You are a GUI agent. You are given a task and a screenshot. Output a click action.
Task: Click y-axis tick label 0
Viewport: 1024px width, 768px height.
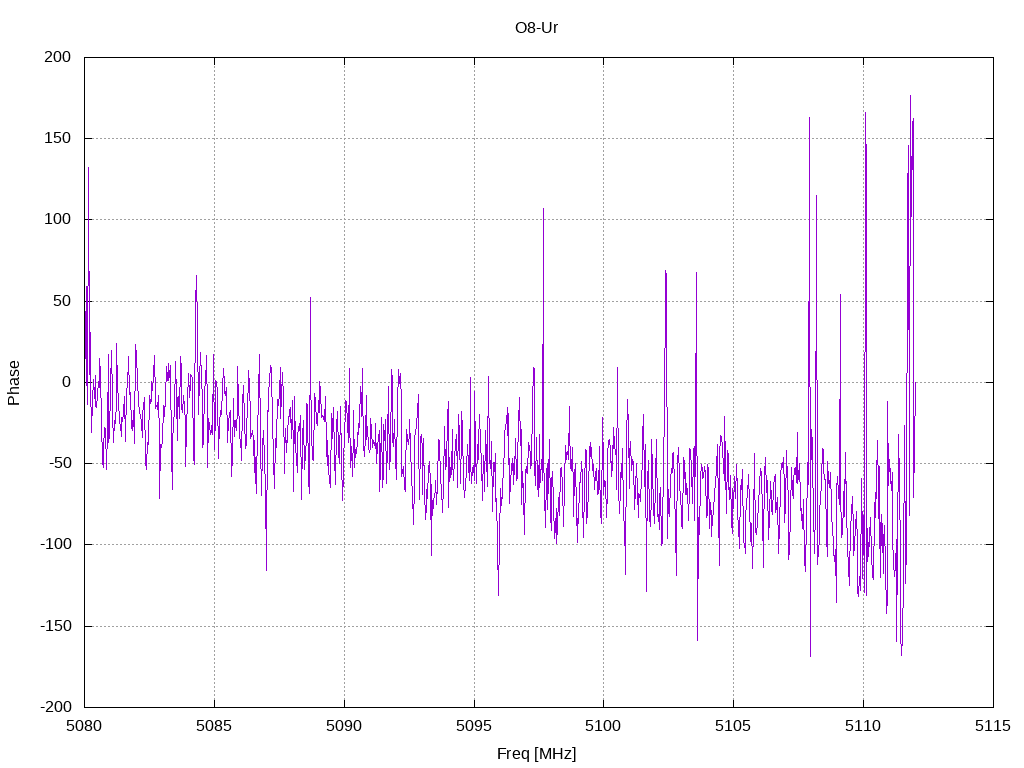[67, 382]
